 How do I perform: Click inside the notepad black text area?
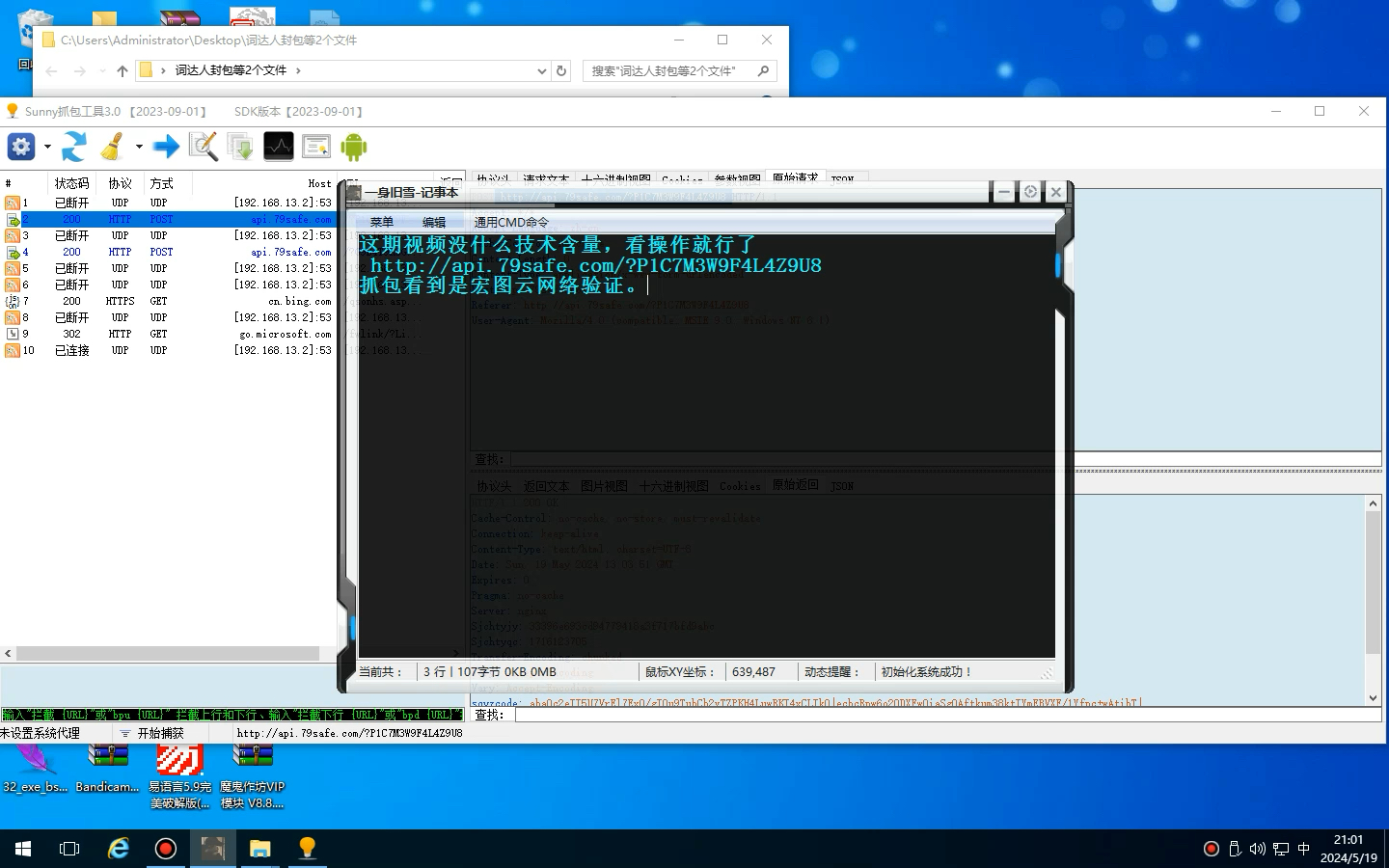point(706,444)
